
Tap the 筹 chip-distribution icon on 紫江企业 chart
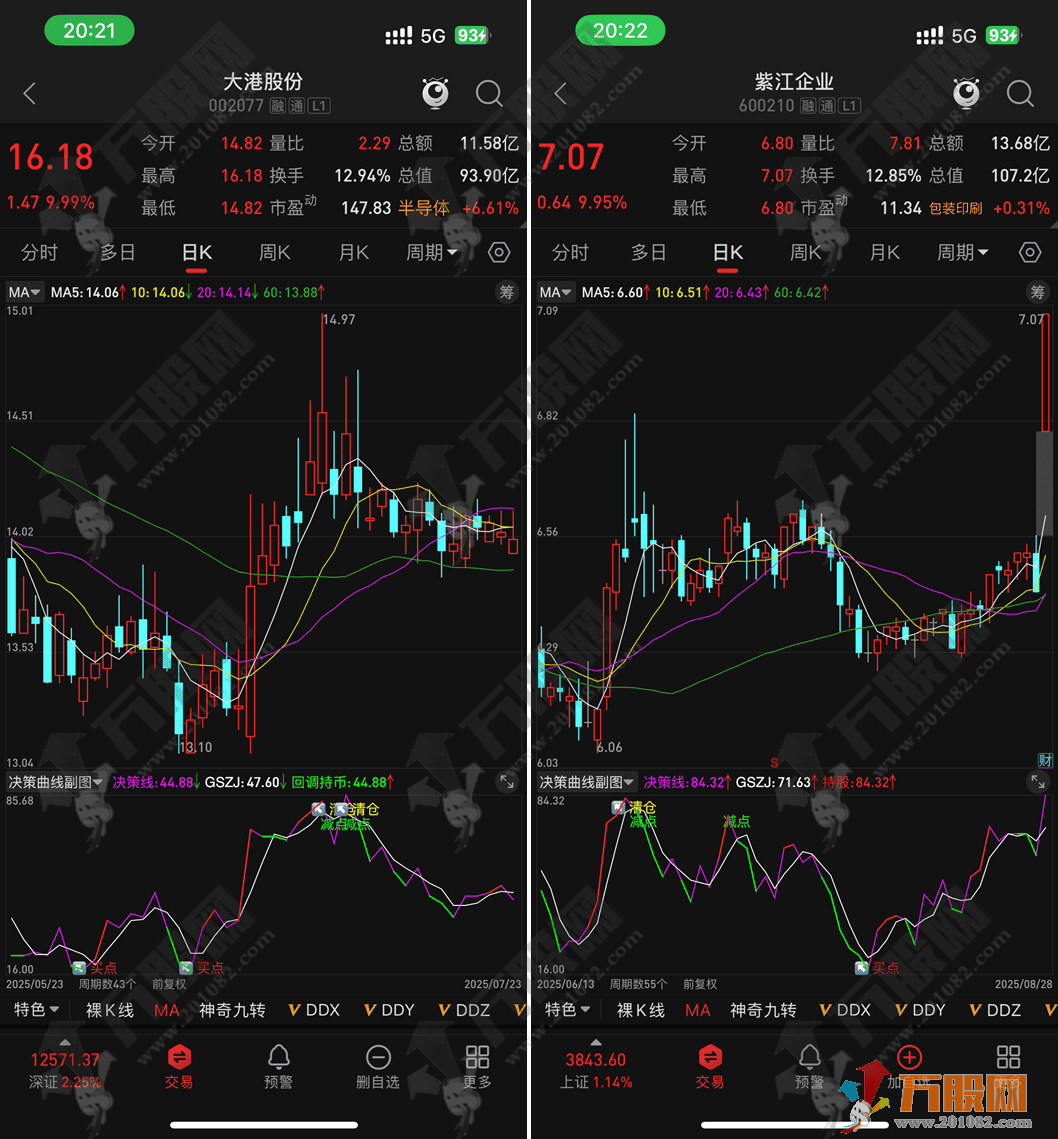(1038, 292)
